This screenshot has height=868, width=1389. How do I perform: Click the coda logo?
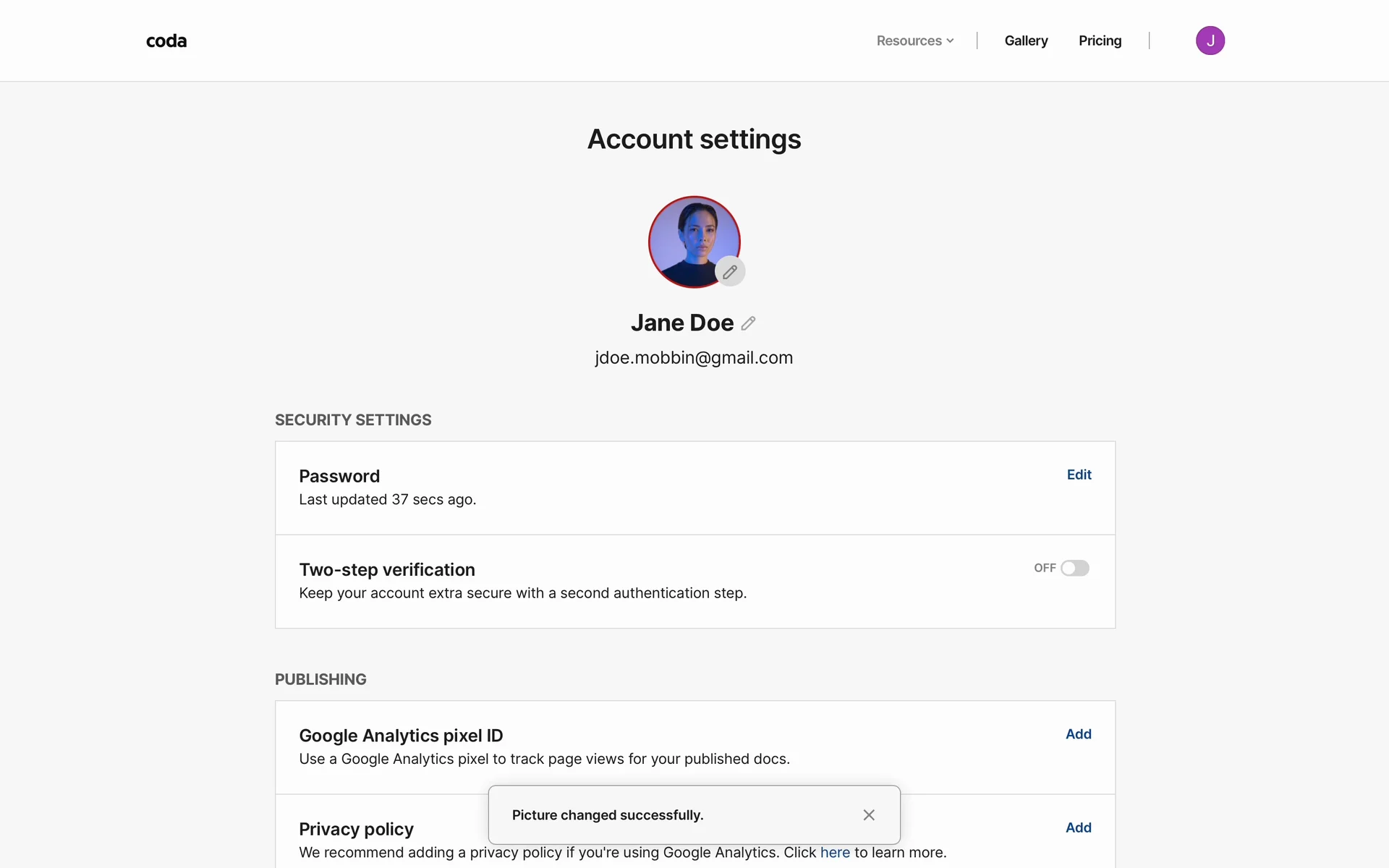(166, 41)
